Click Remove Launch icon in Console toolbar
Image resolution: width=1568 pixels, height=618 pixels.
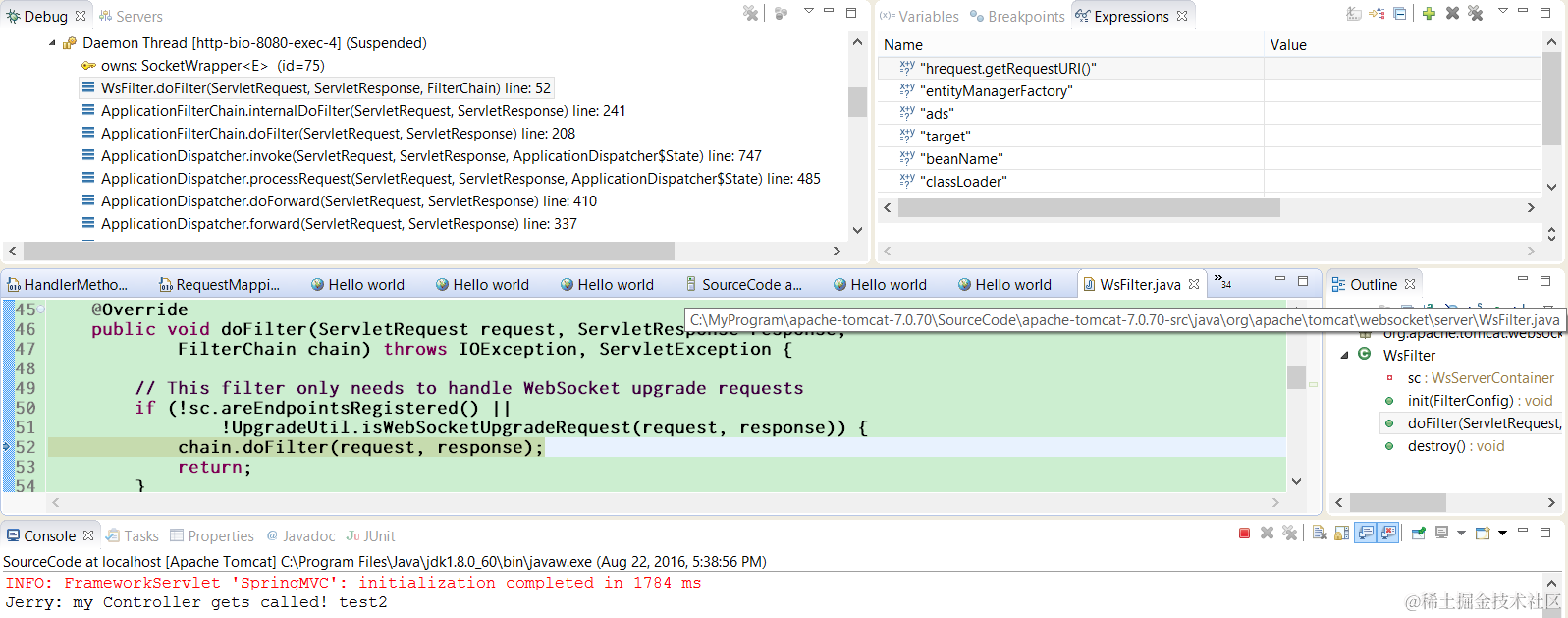pyautogui.click(x=1267, y=533)
